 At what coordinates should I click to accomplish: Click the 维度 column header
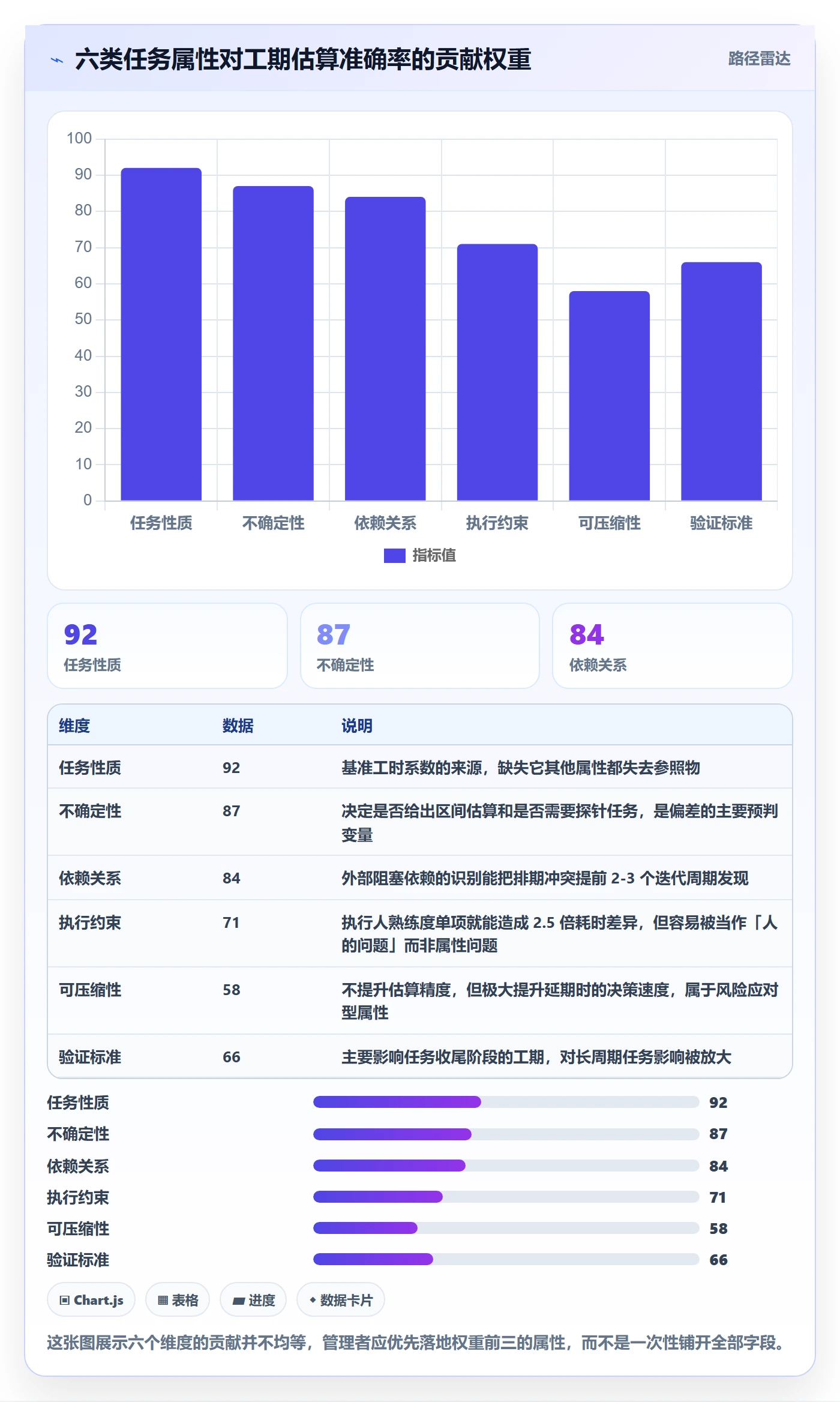(74, 726)
